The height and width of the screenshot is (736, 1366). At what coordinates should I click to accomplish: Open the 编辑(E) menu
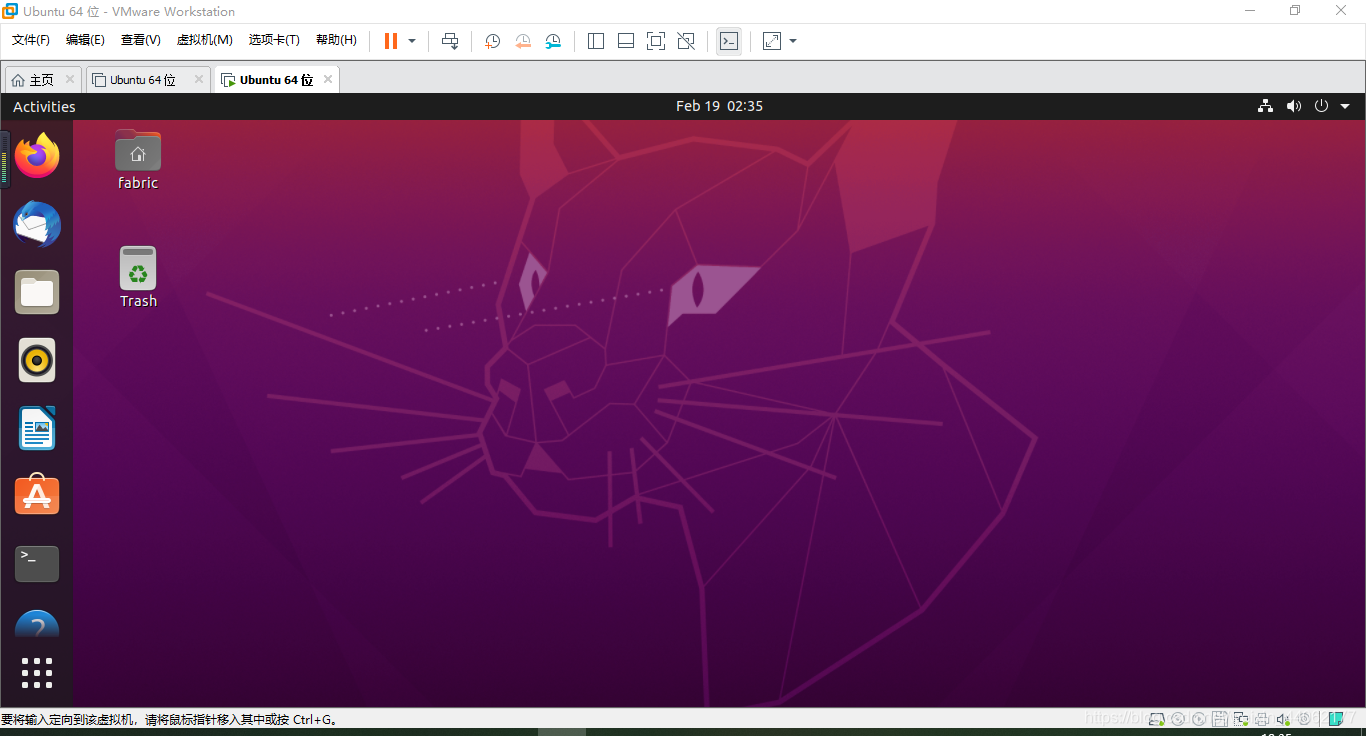(85, 40)
